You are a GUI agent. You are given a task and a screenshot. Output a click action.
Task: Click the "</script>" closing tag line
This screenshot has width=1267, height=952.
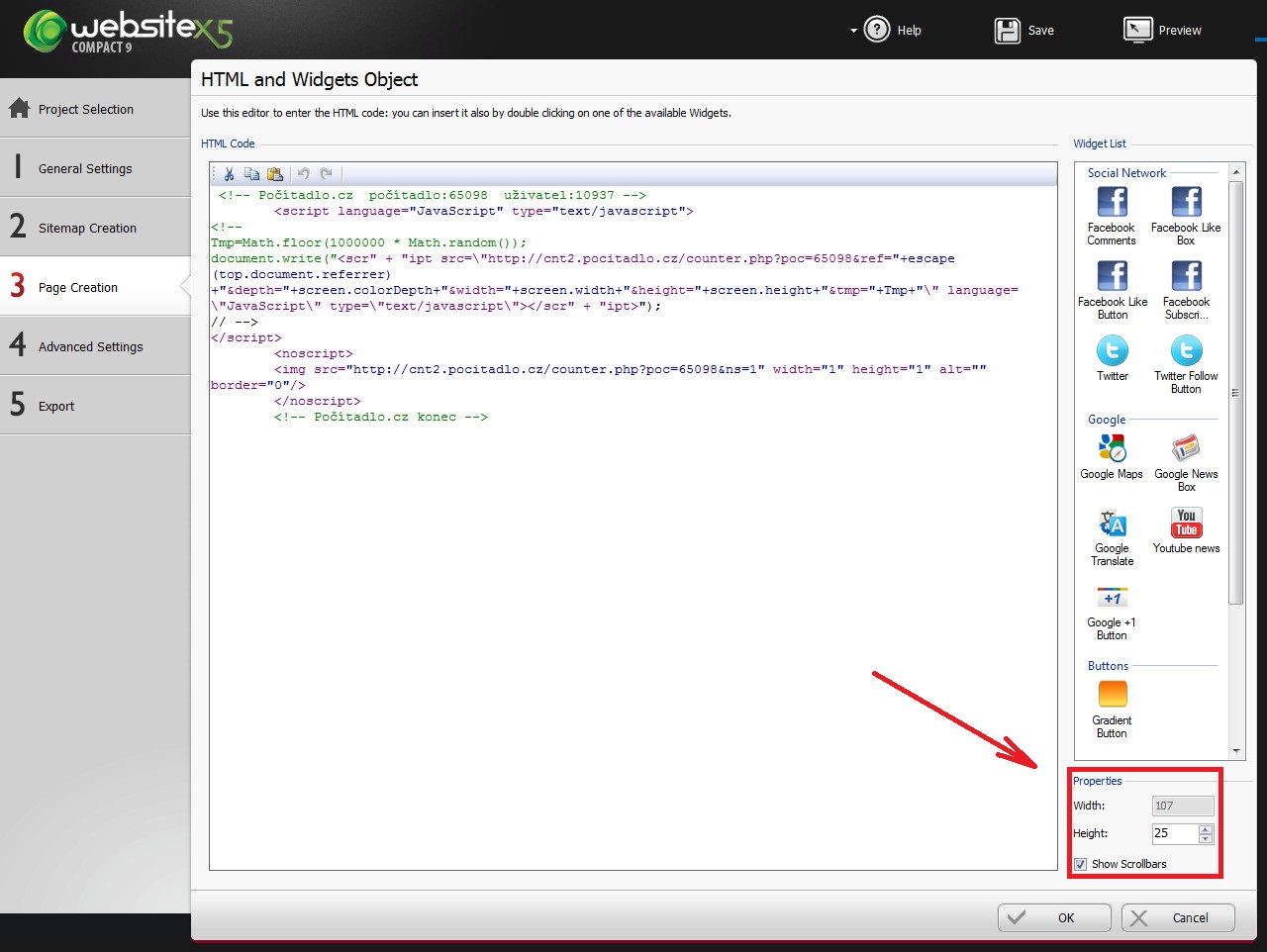tap(246, 337)
